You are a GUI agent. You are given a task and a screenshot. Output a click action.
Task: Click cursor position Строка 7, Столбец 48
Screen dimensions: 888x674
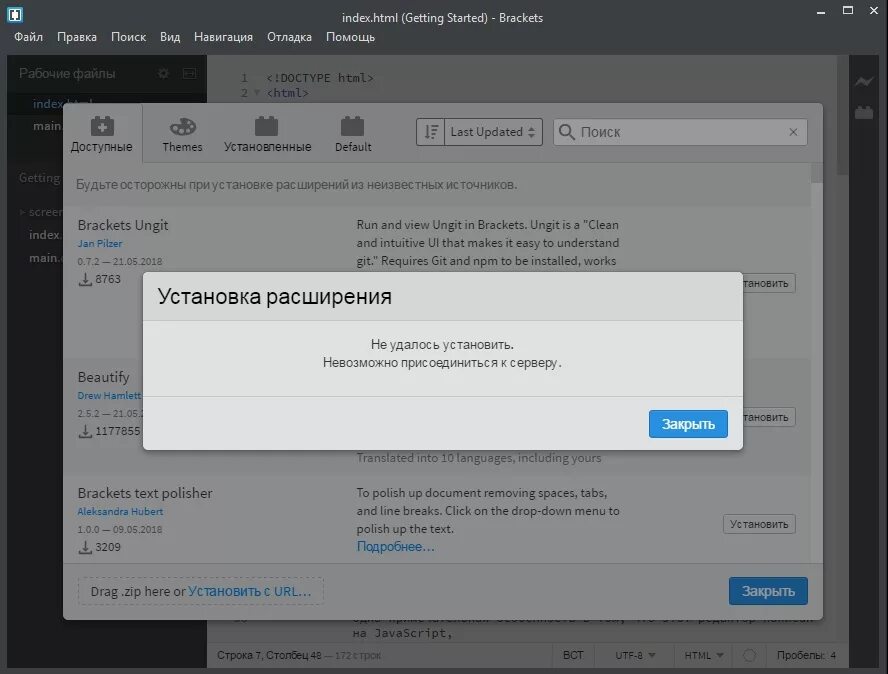click(269, 655)
